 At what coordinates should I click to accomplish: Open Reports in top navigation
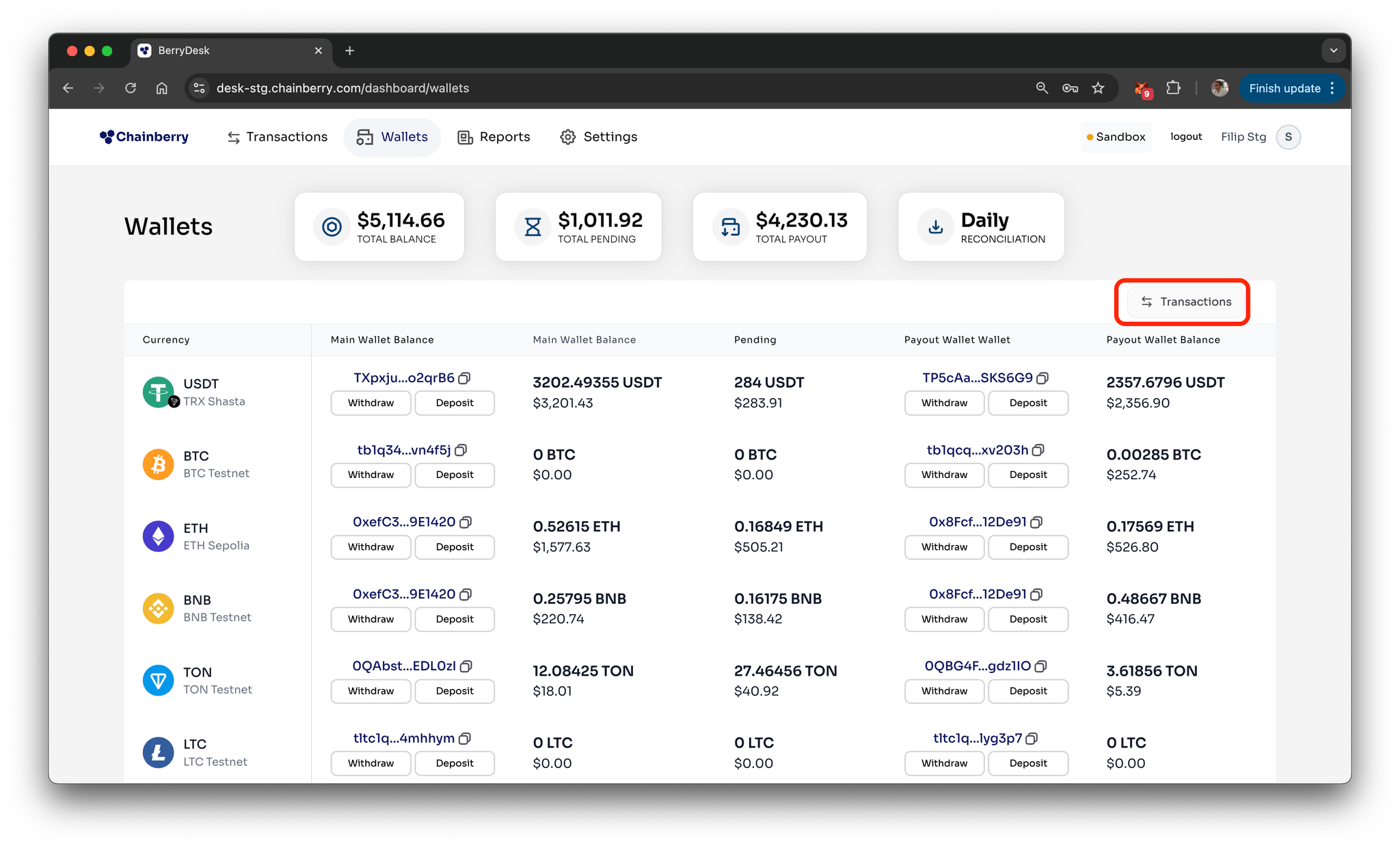pyautogui.click(x=494, y=137)
